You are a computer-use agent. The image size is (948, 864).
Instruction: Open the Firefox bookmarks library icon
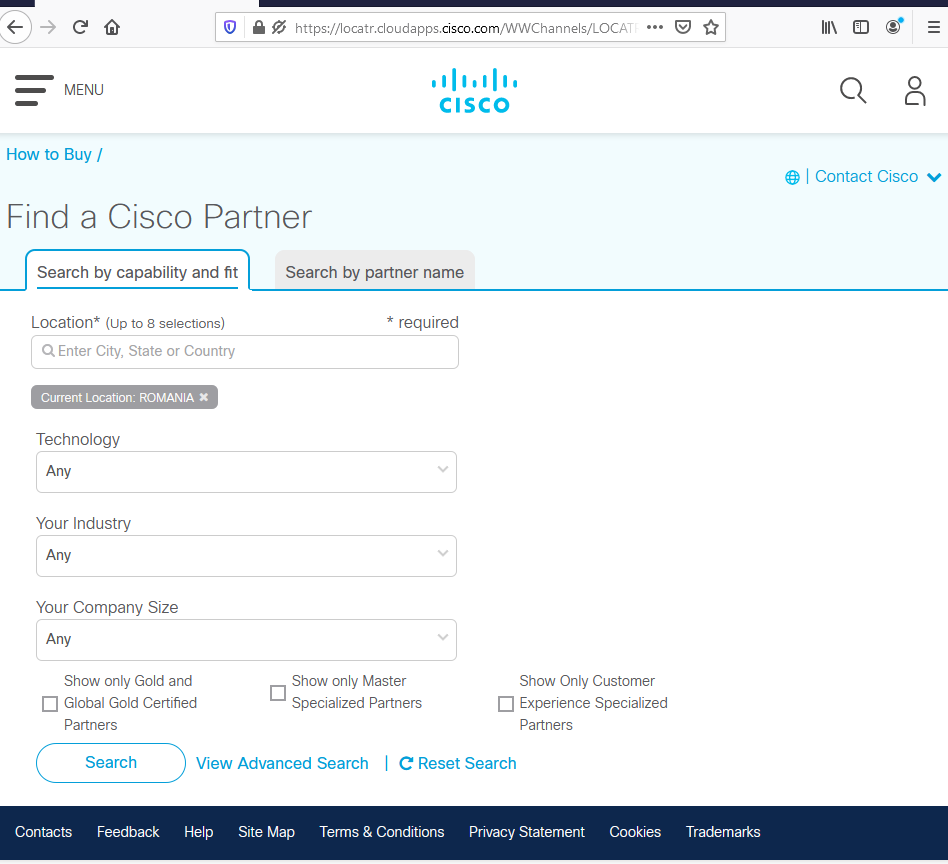coord(829,27)
